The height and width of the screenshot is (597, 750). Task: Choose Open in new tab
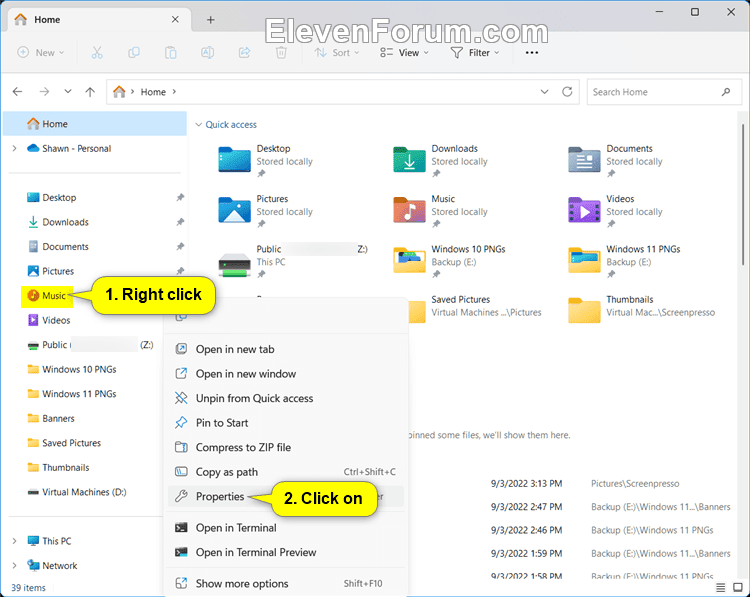point(286,349)
